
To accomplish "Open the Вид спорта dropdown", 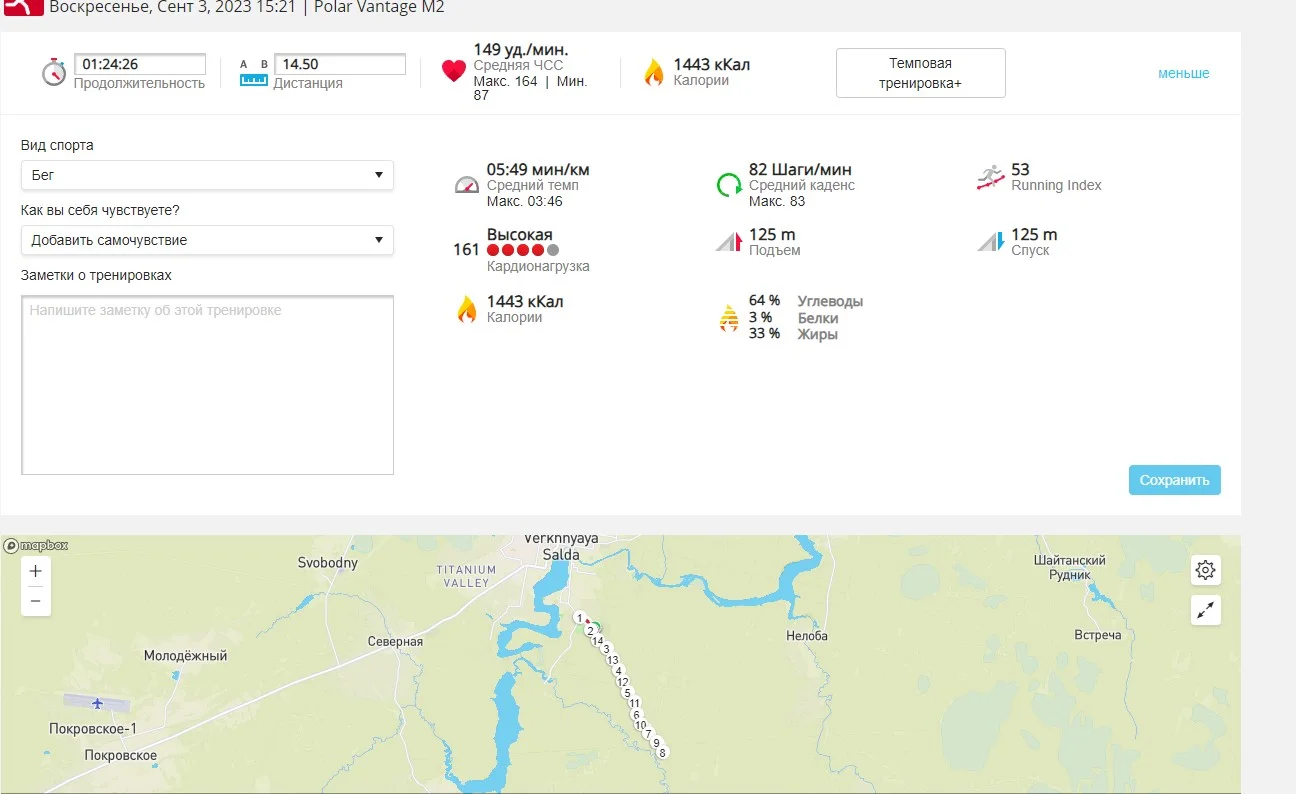I will [207, 175].
